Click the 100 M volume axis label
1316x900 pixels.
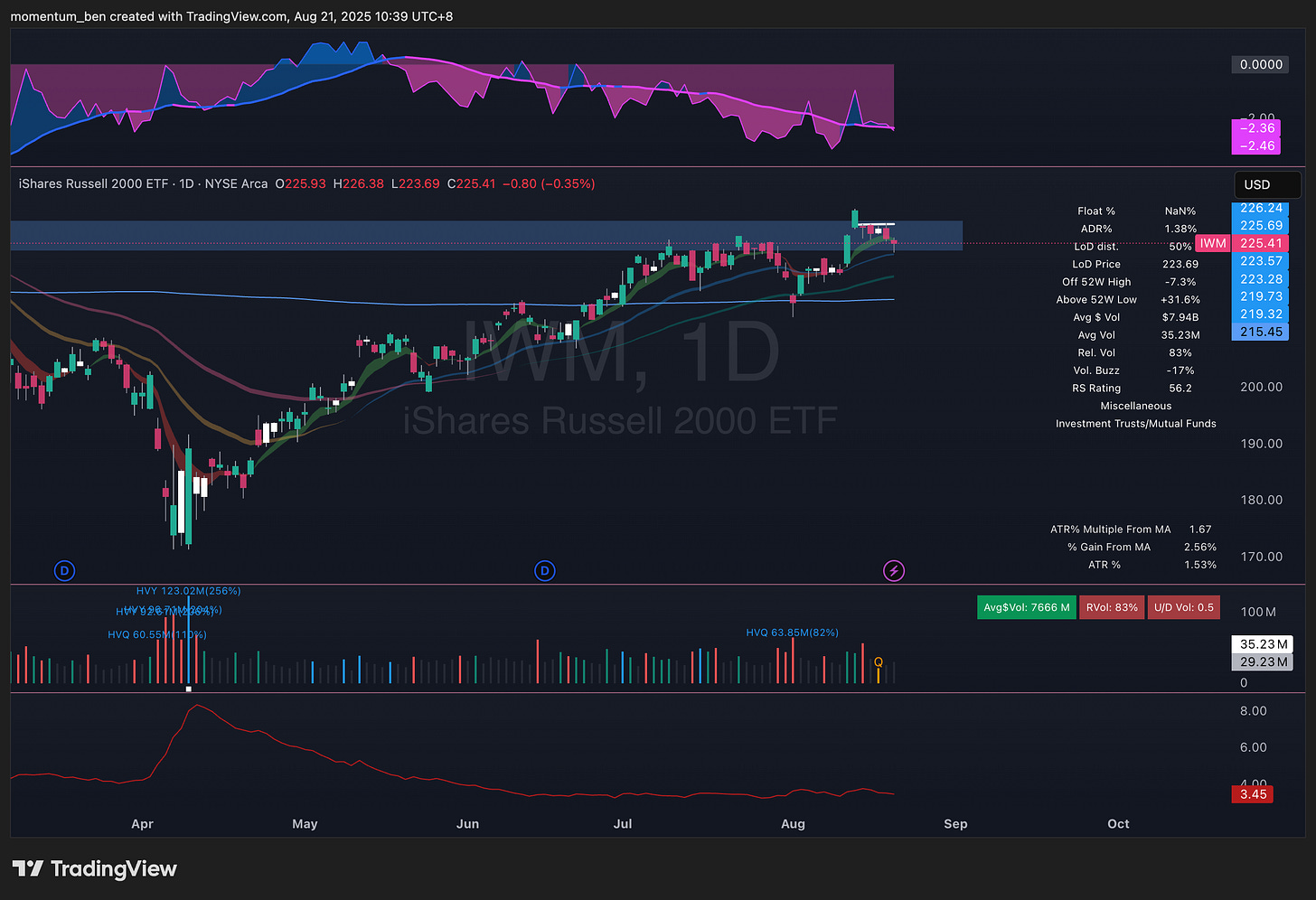tap(1258, 612)
